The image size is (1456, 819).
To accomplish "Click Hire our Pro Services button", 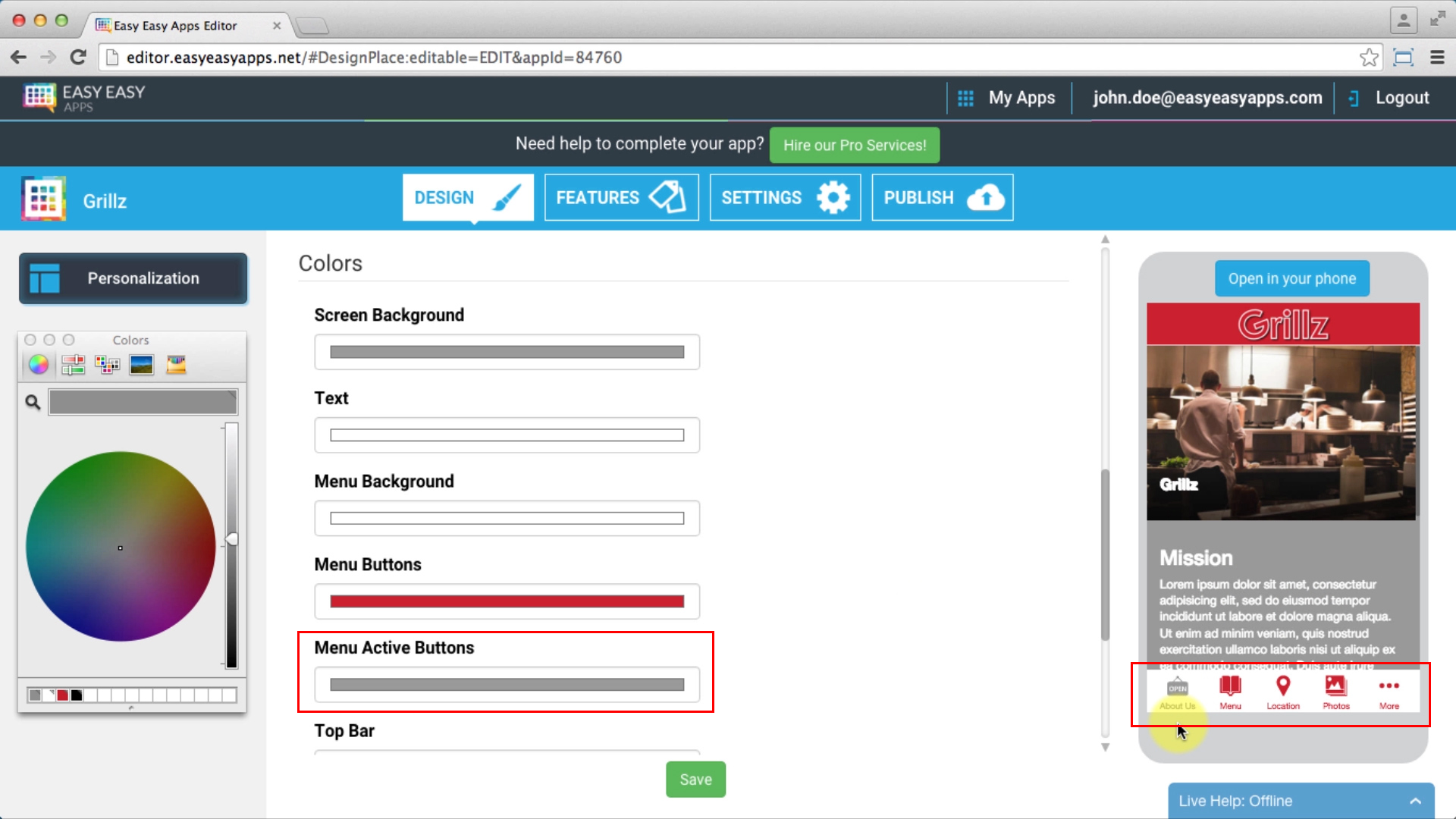I will (854, 145).
